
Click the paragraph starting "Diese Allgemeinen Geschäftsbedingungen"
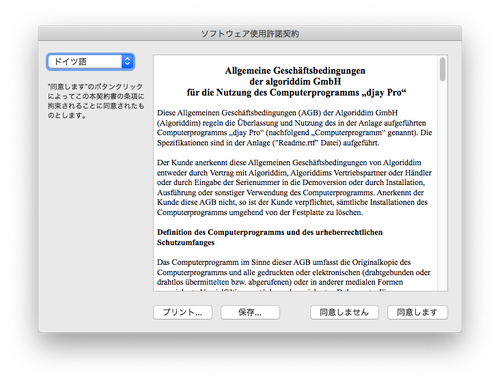tap(295, 128)
